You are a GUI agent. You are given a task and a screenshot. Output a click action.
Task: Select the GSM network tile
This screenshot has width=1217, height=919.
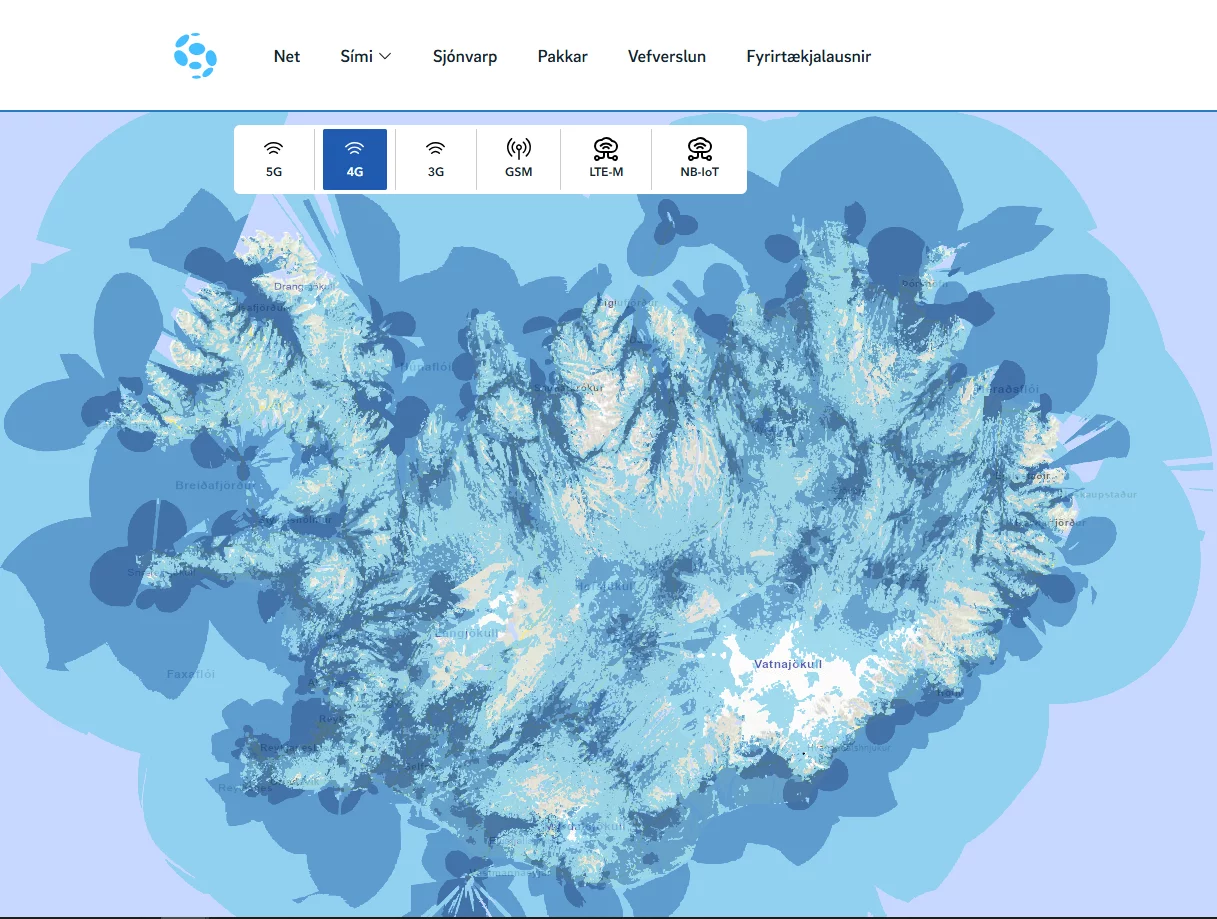(x=518, y=158)
